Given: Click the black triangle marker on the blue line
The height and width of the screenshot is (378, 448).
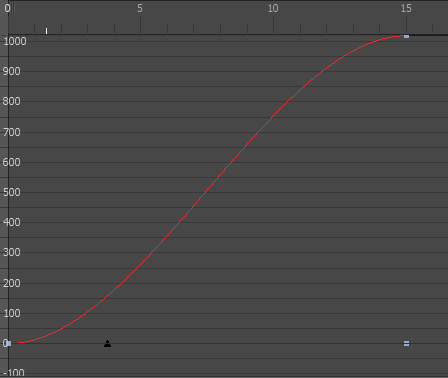Looking at the screenshot, I should (x=107, y=344).
